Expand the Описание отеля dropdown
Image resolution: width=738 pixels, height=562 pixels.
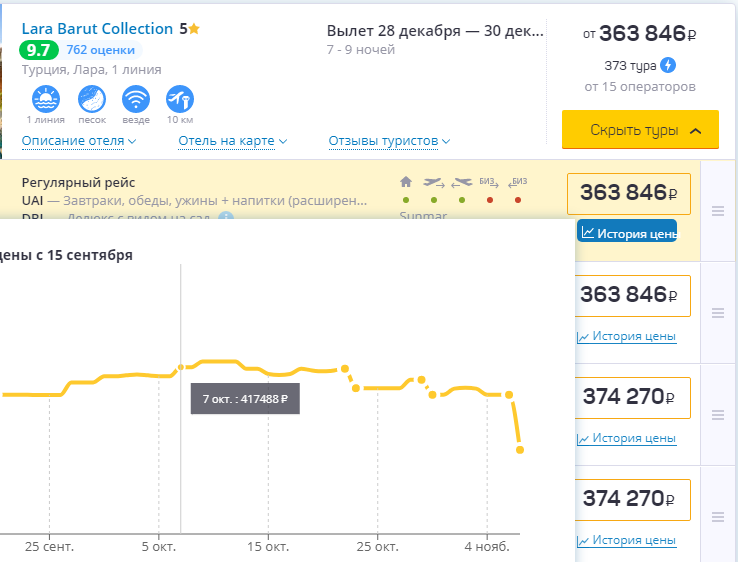79,141
